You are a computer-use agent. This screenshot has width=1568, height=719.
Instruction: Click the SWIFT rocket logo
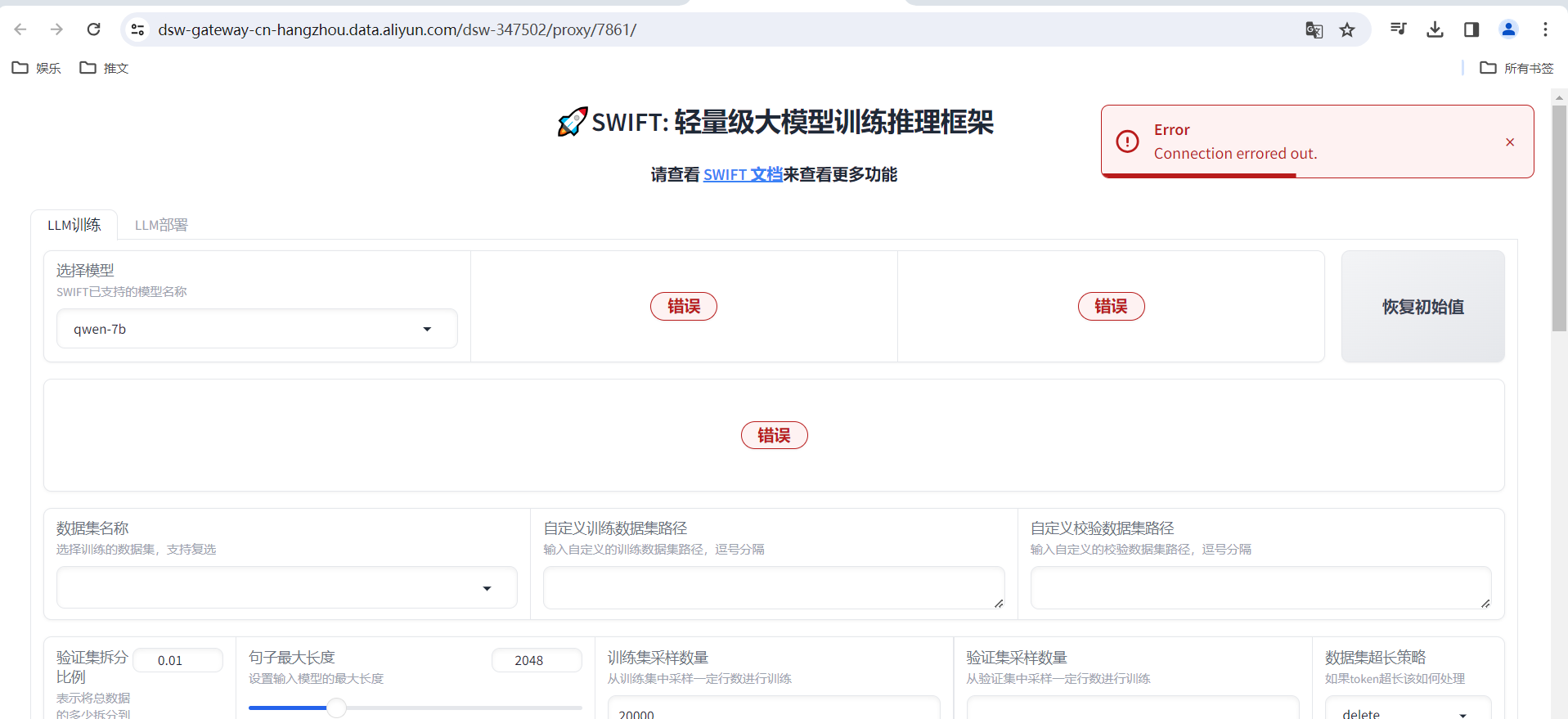(573, 122)
